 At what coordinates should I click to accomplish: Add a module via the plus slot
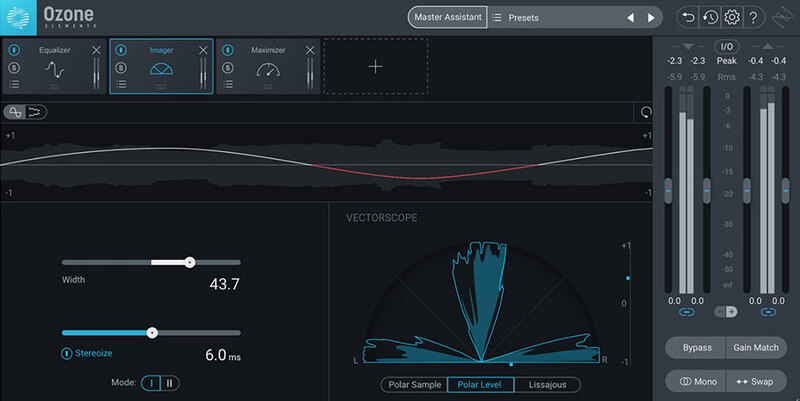tap(375, 67)
